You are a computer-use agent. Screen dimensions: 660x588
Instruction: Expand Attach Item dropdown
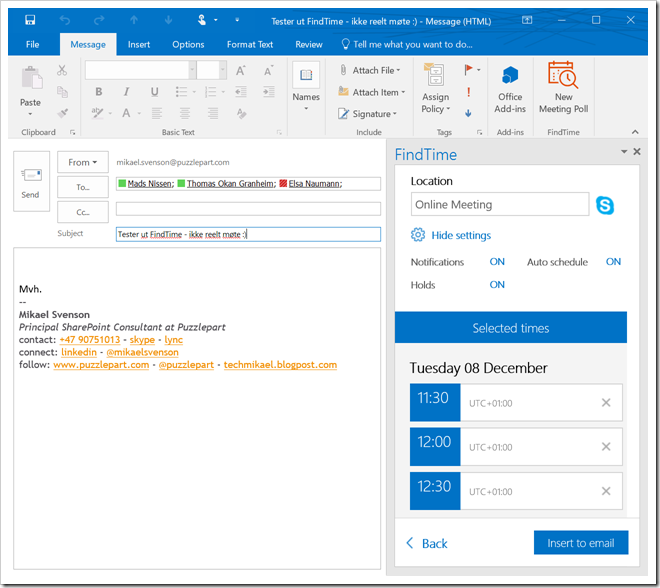[403, 92]
